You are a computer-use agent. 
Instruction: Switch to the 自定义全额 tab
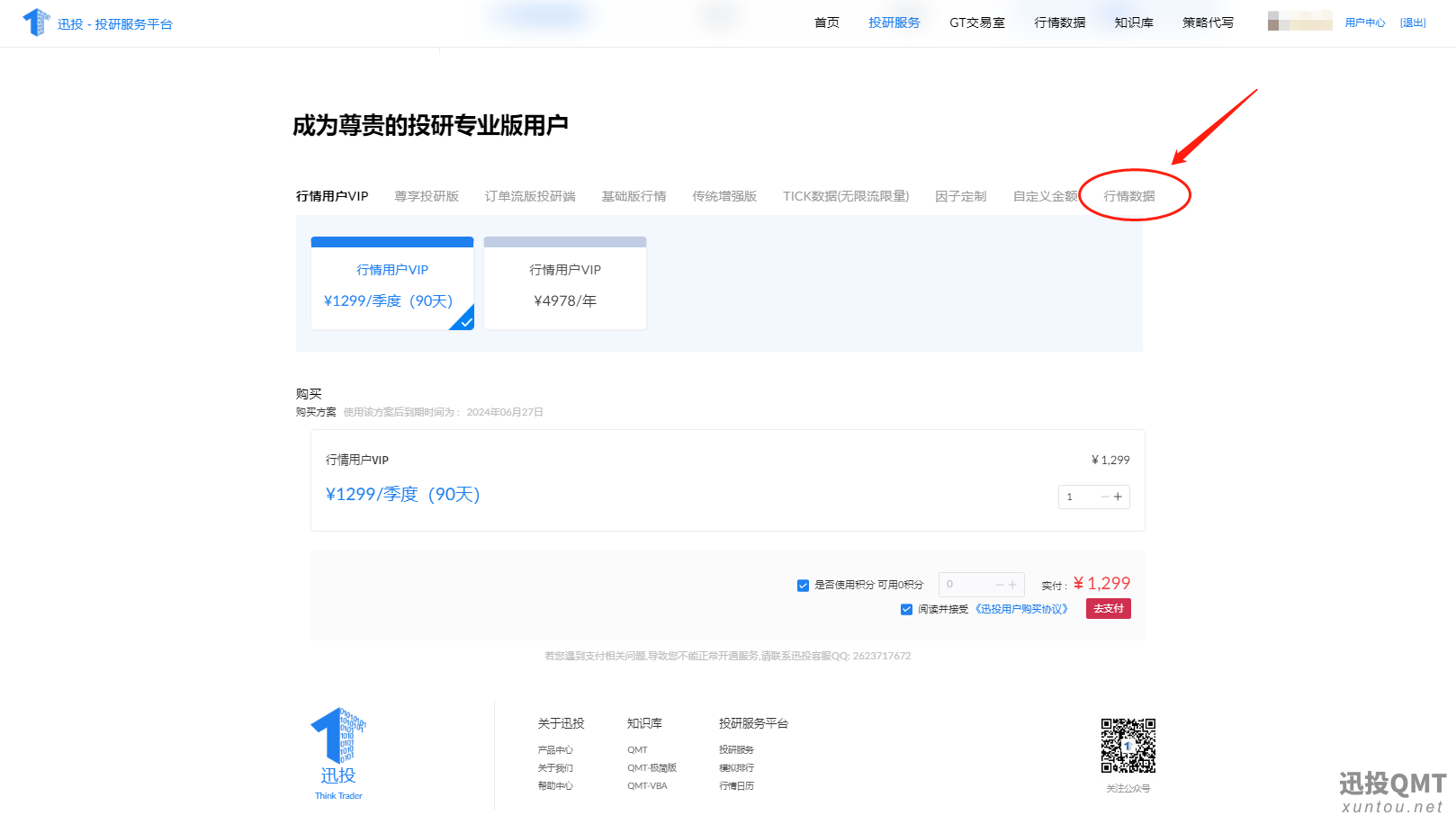[1045, 196]
